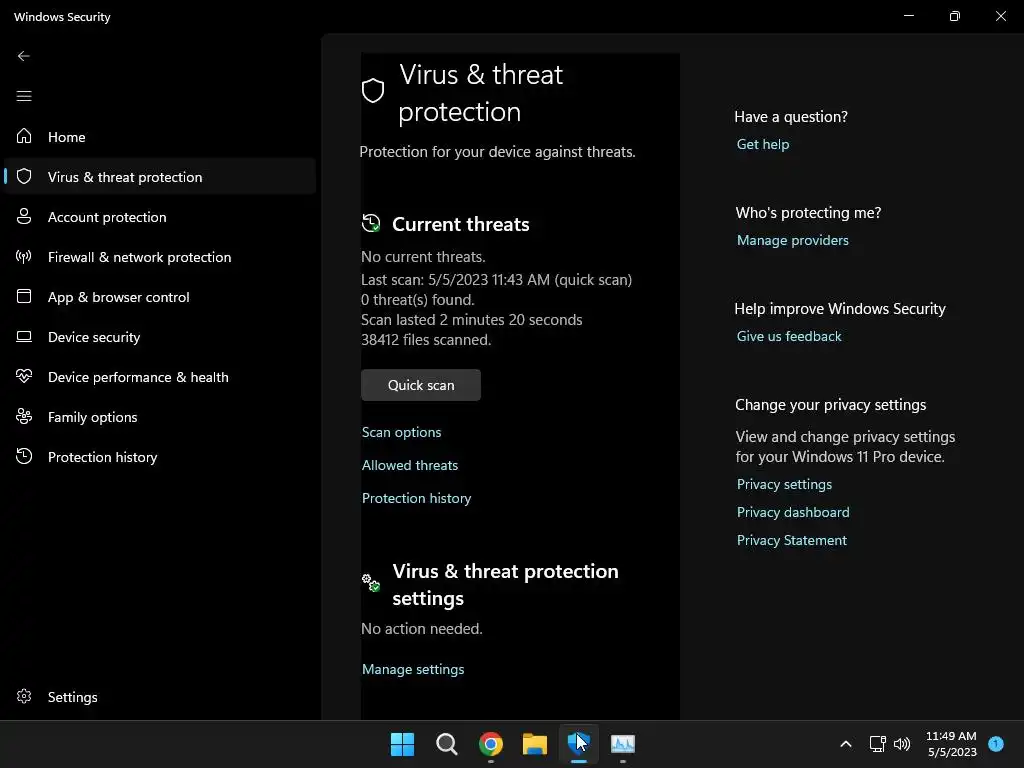Open Family options page
This screenshot has width=1024, height=768.
160,417
